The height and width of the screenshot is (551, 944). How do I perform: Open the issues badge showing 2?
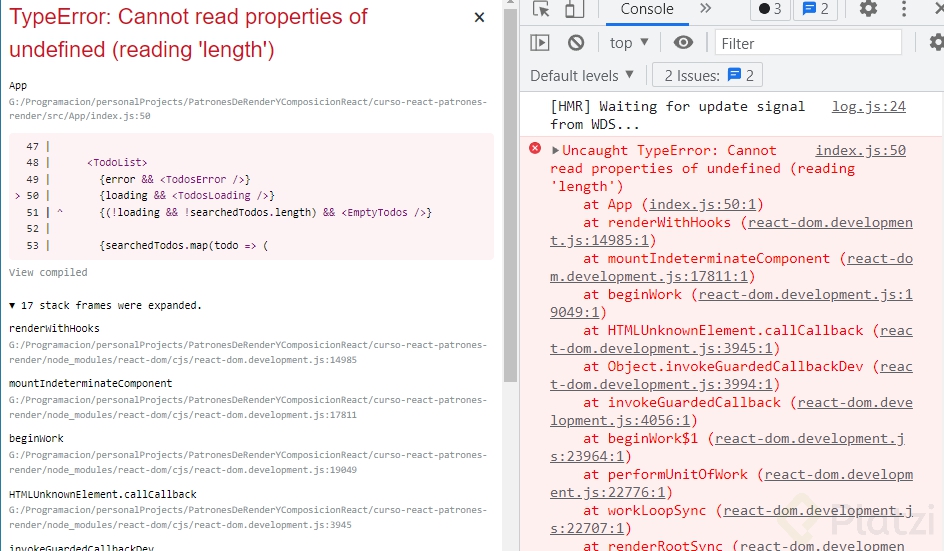pyautogui.click(x=816, y=9)
